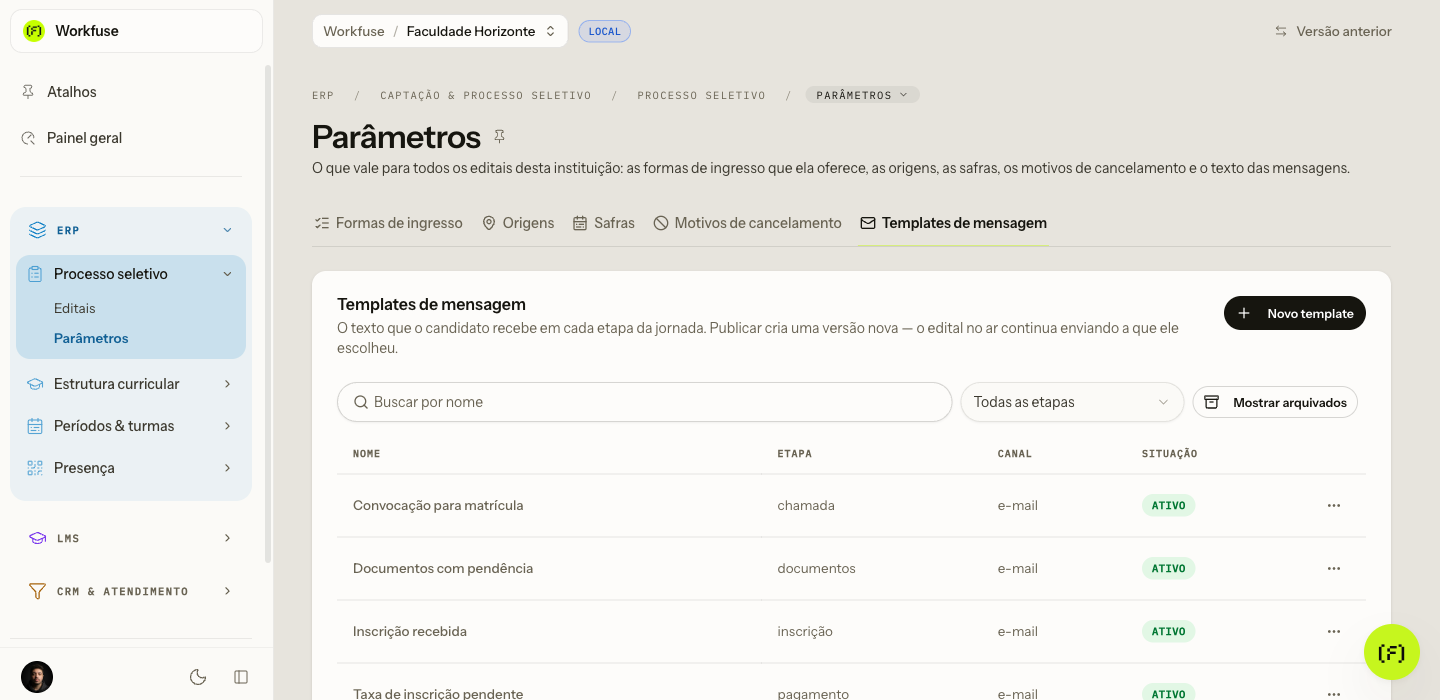
Task: Sort by Etapa column header
Action: [795, 454]
